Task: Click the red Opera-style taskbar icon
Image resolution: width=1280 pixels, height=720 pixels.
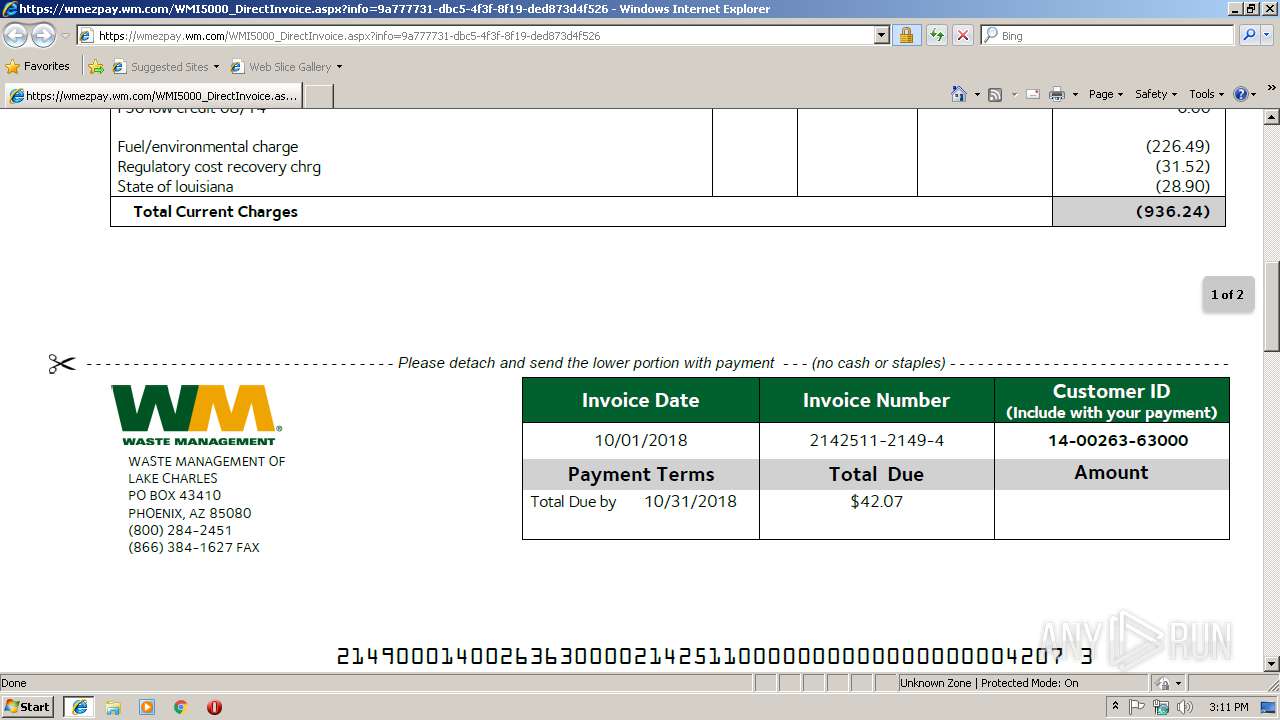Action: [x=214, y=707]
